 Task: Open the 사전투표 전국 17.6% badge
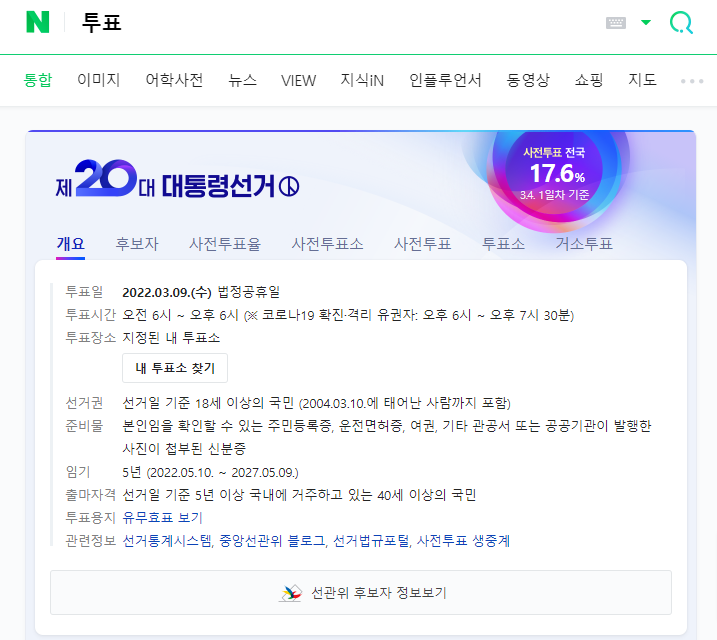click(x=554, y=174)
